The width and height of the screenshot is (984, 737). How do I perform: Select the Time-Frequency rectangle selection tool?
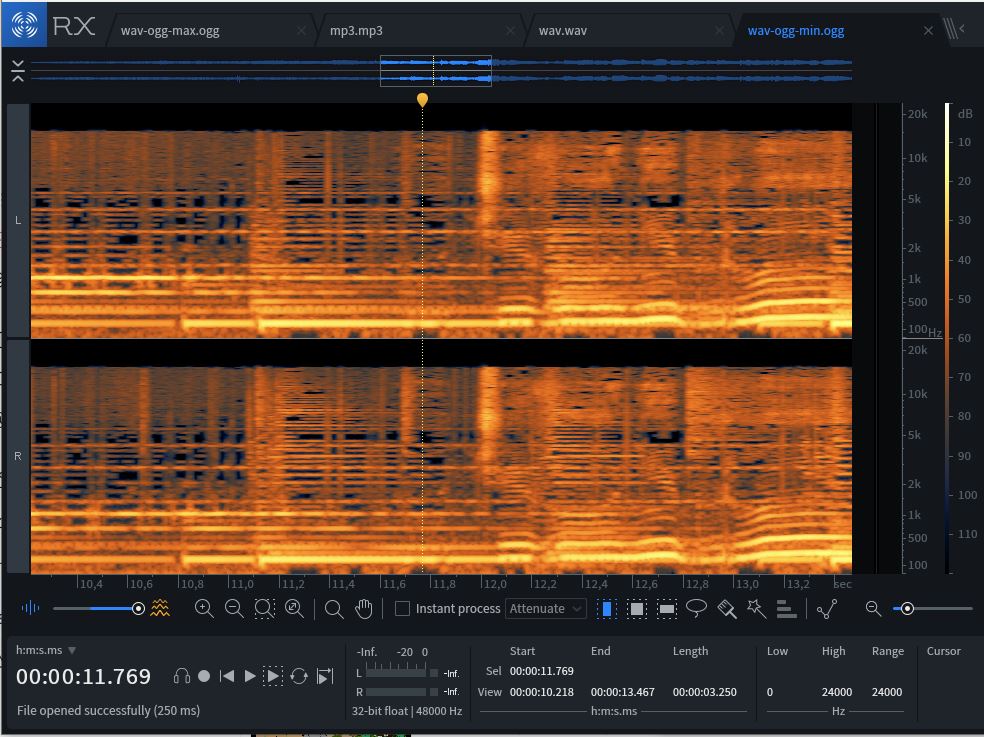636,608
